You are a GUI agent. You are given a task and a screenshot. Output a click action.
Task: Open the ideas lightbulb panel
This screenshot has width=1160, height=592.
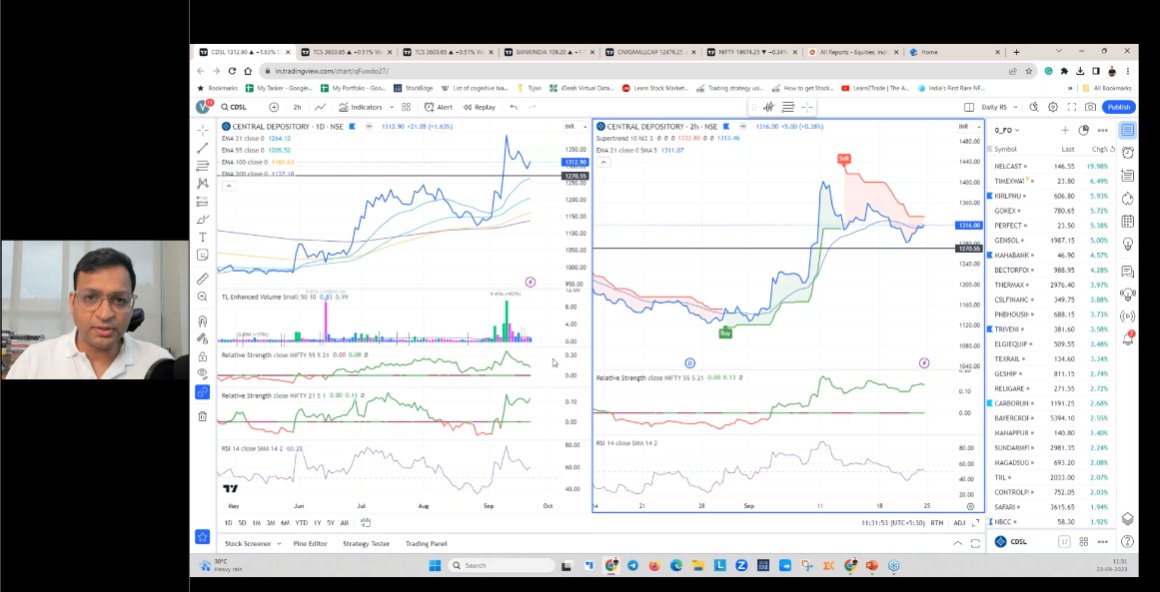(x=1127, y=243)
